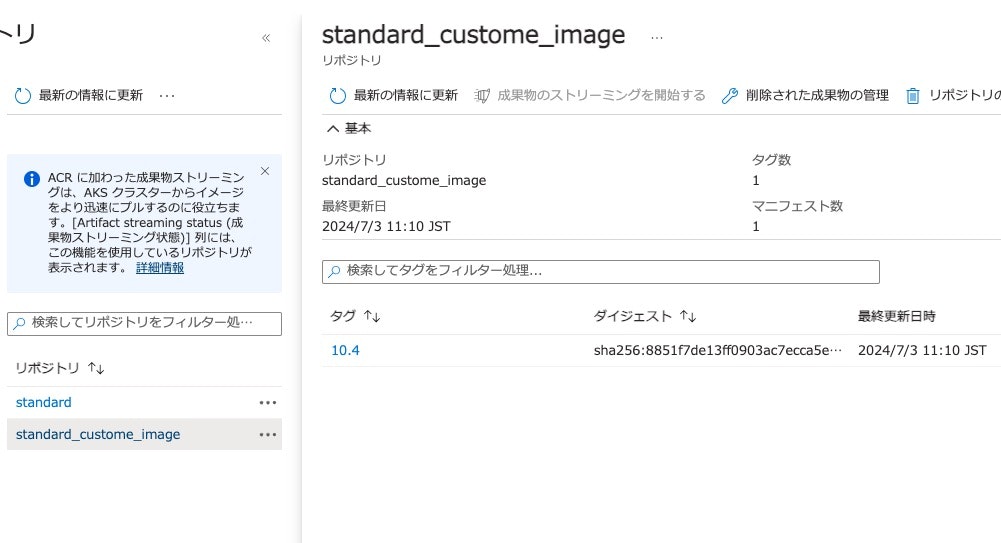The height and width of the screenshot is (543, 1001).
Task: Click the マニフェスト数 label
Action: [x=797, y=206]
